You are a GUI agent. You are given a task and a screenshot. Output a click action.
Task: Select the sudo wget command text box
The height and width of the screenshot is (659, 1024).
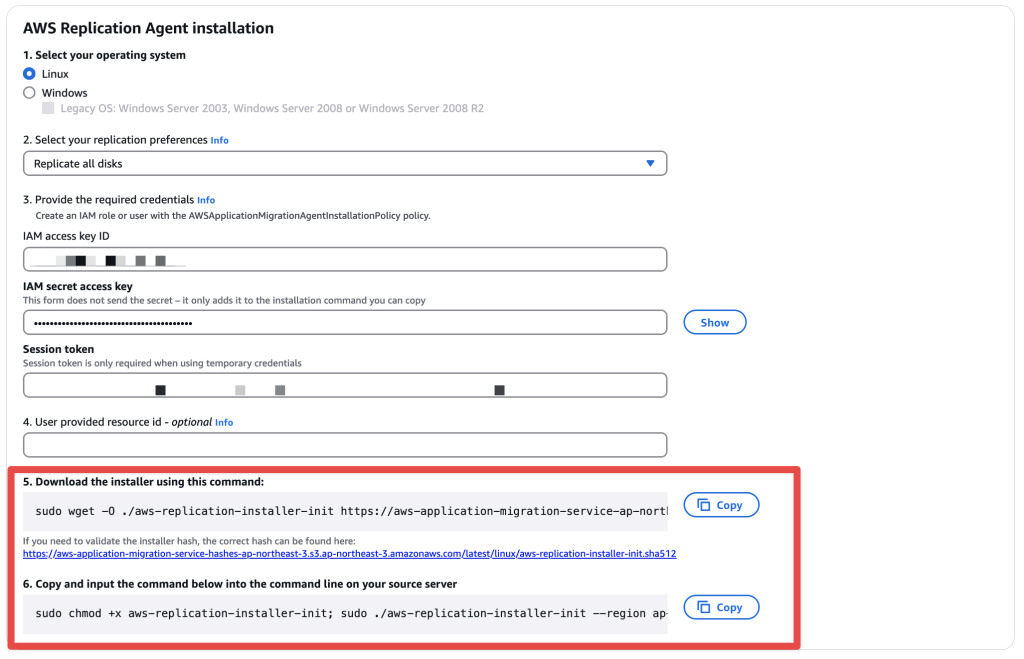click(x=345, y=511)
